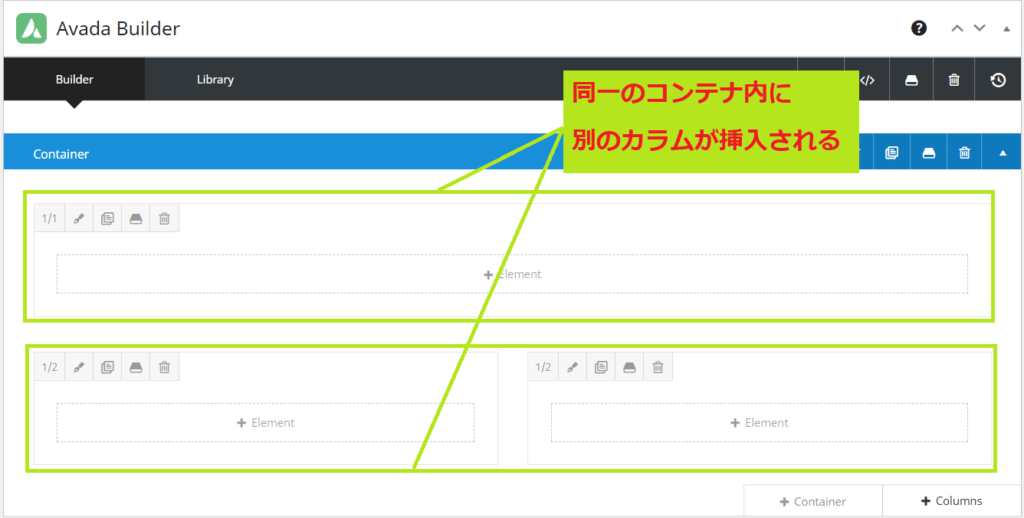Viewport: 1024px width, 518px height.
Task: Delete the right 1/2 column
Action: [x=658, y=367]
